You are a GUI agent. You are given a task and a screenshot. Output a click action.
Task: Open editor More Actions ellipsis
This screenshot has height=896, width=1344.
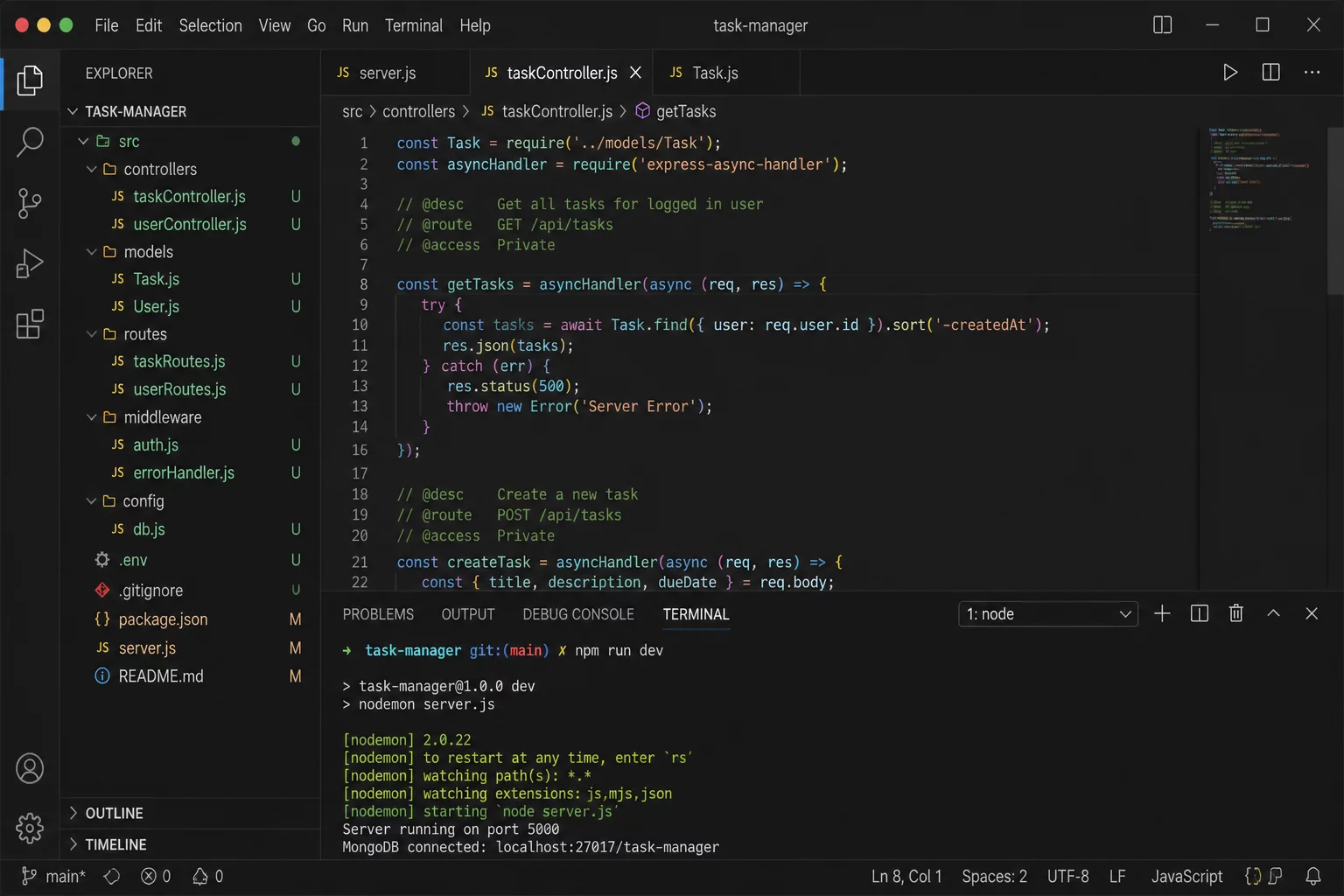1312,73
